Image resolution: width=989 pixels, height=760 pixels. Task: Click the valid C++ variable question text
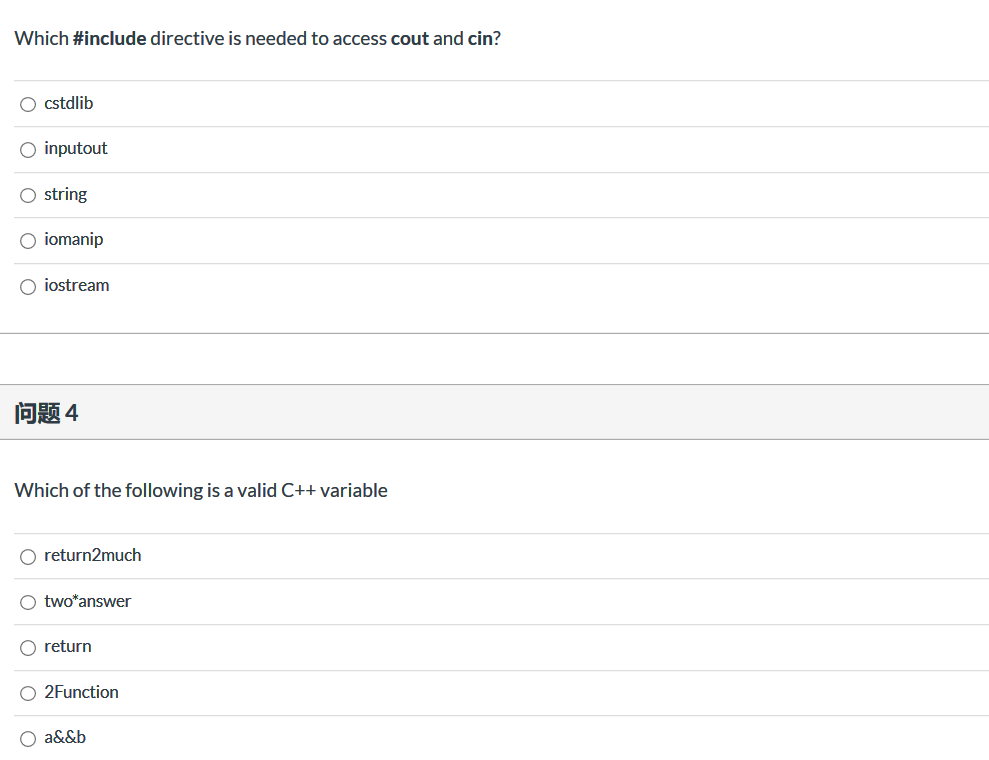tap(201, 490)
